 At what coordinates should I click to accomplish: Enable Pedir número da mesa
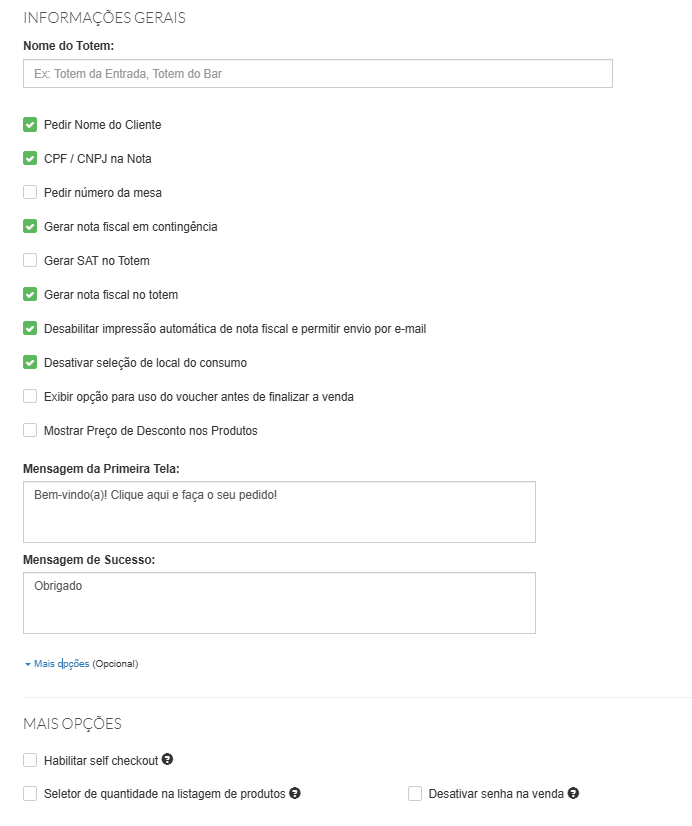coord(30,192)
